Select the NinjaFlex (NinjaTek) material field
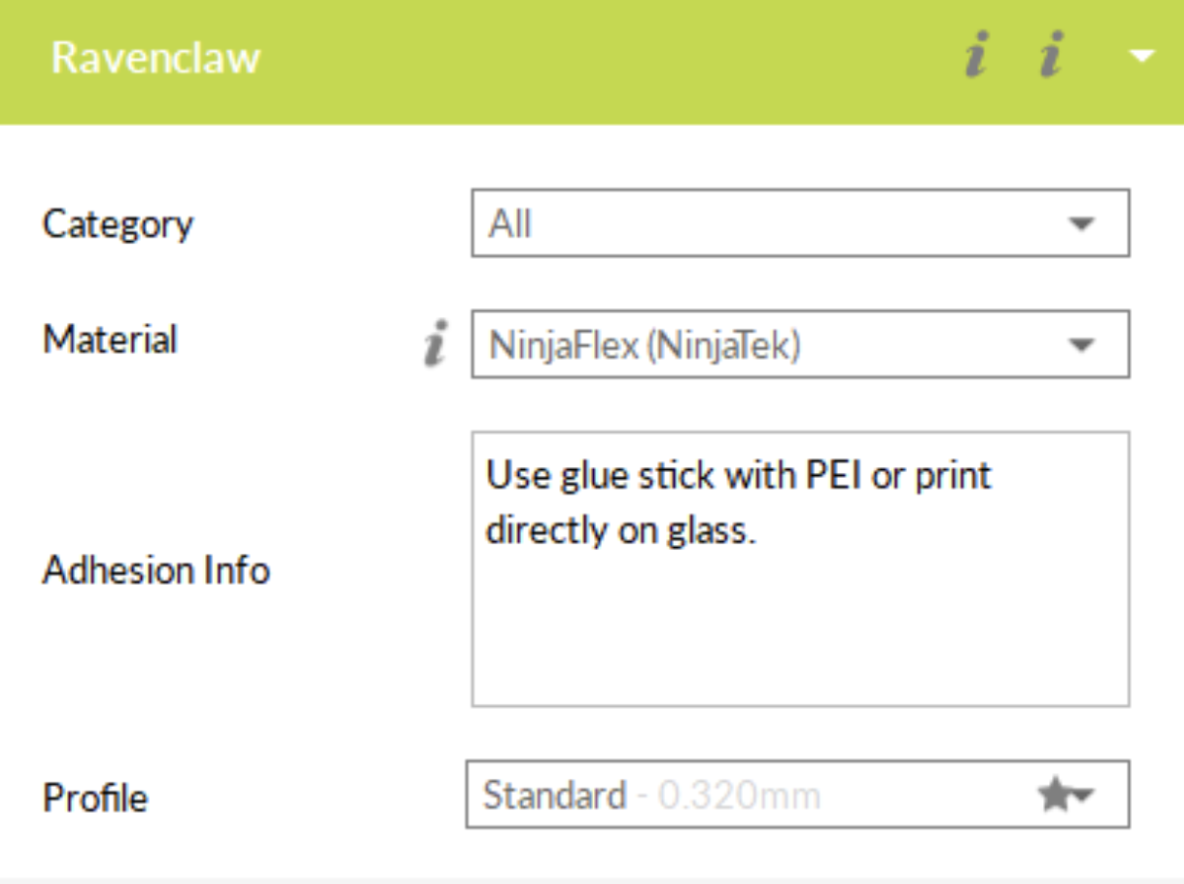The width and height of the screenshot is (1184, 884). [645, 345]
